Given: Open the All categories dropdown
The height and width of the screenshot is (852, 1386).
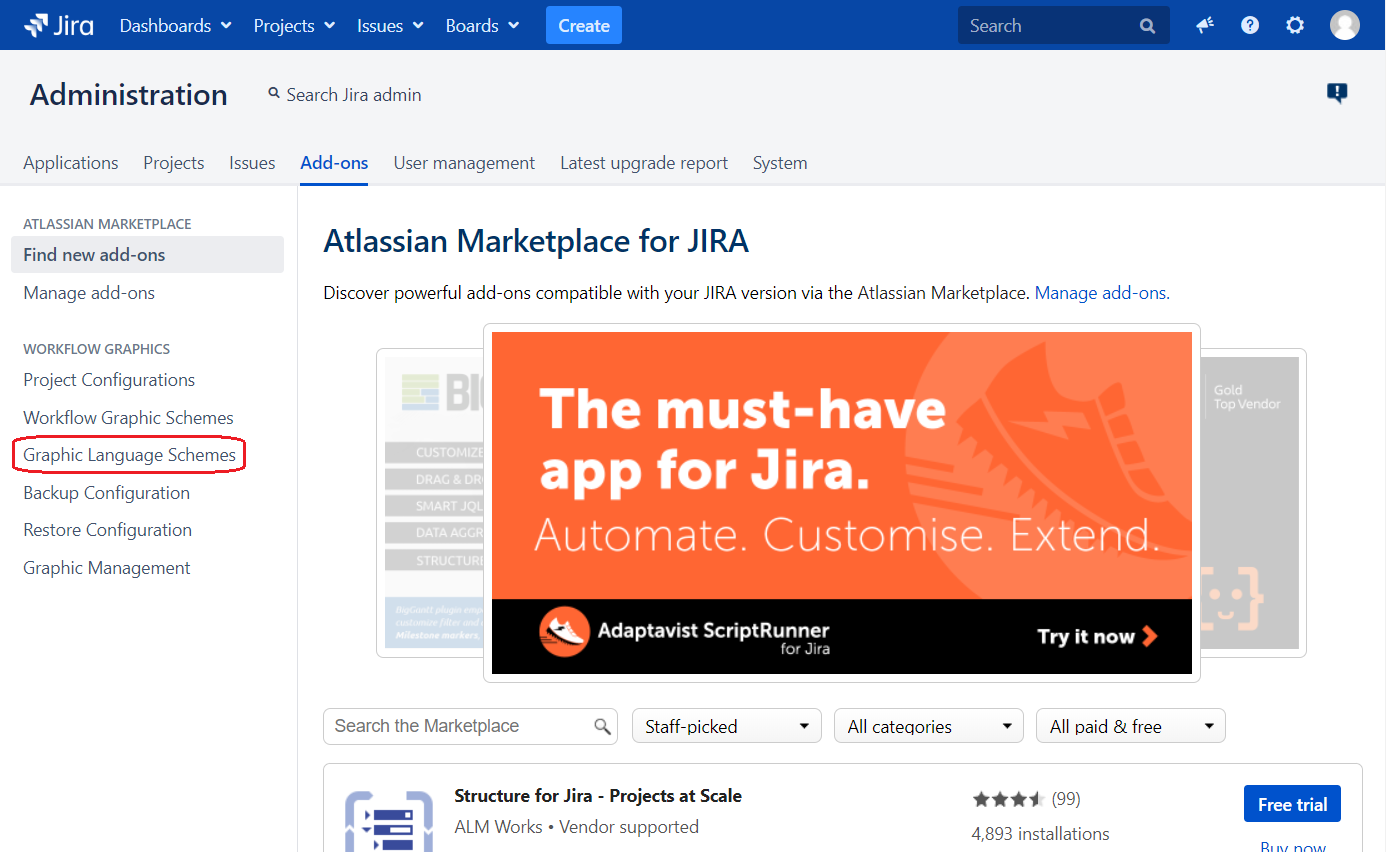Looking at the screenshot, I should click(x=928, y=727).
